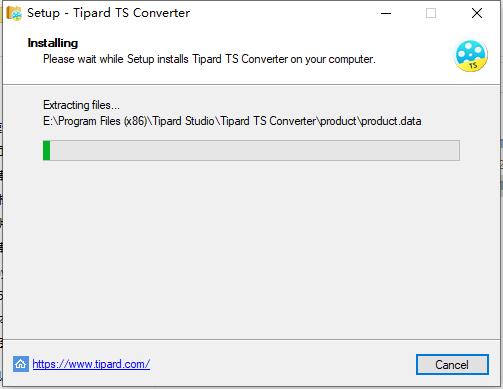Click the setup installer icon in title bar

(14, 13)
